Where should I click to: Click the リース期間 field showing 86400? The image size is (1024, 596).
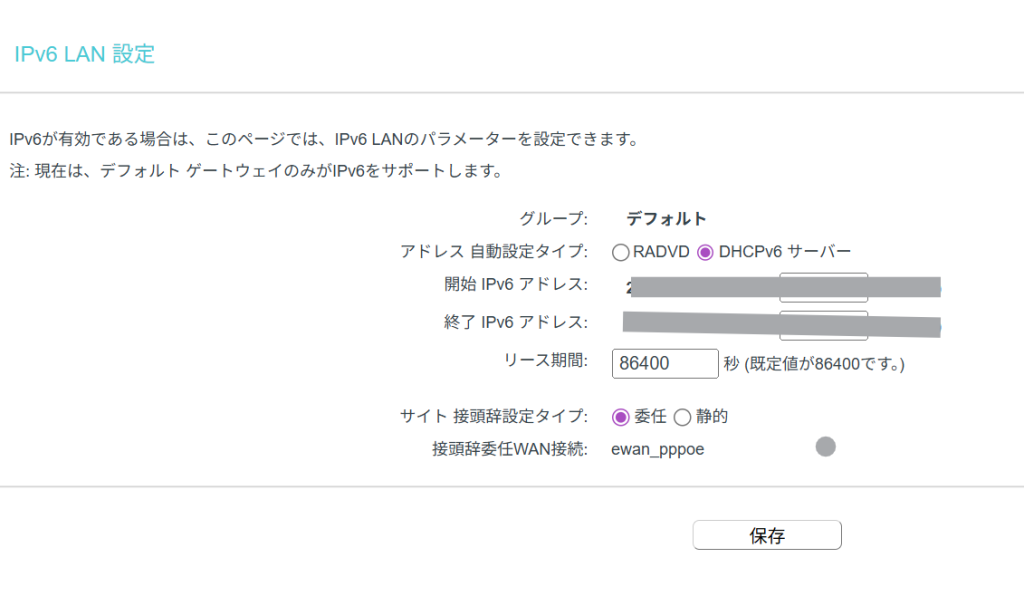click(x=665, y=364)
